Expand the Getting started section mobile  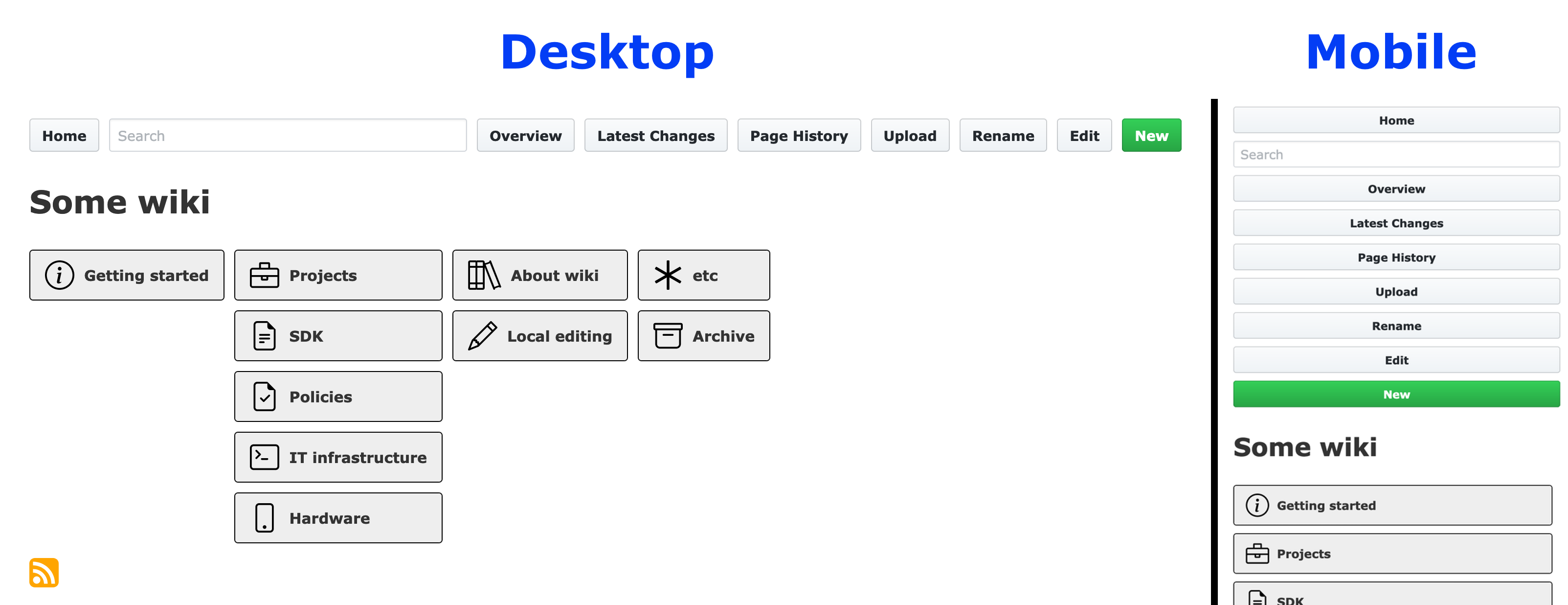(x=1394, y=505)
